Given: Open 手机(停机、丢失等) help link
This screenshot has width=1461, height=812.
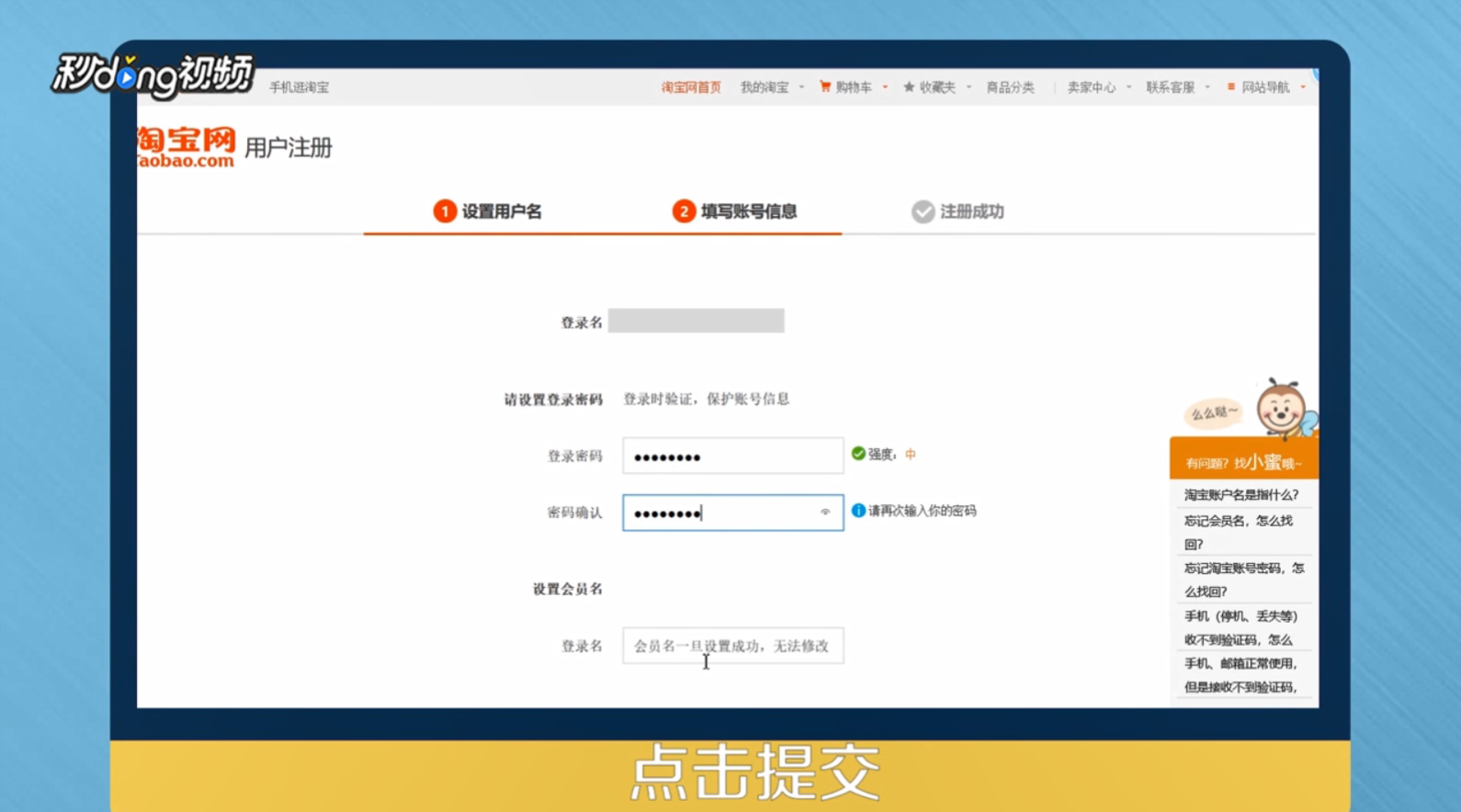Looking at the screenshot, I should (1240, 627).
